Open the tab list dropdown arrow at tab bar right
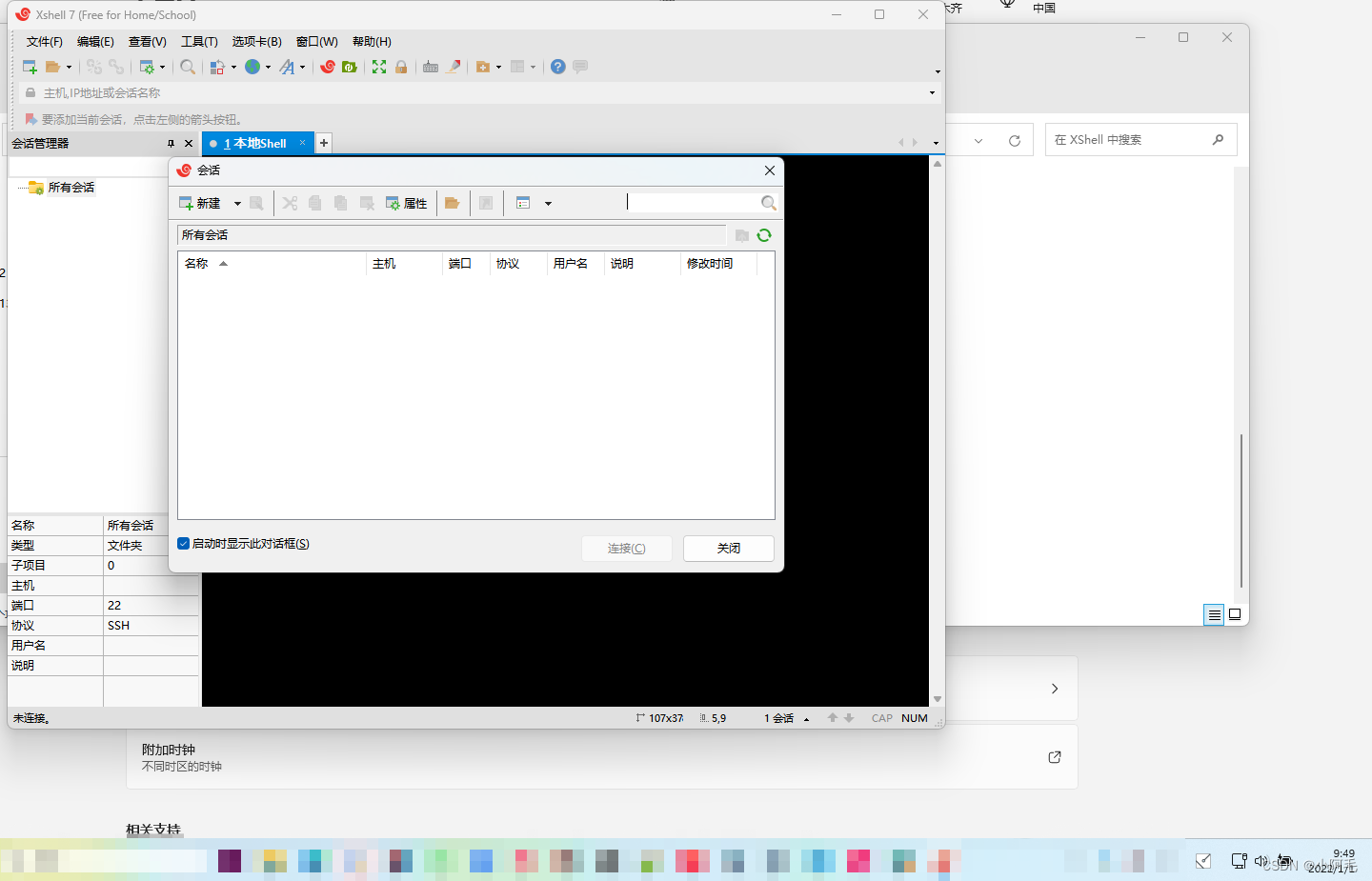This screenshot has height=881, width=1372. click(x=936, y=143)
